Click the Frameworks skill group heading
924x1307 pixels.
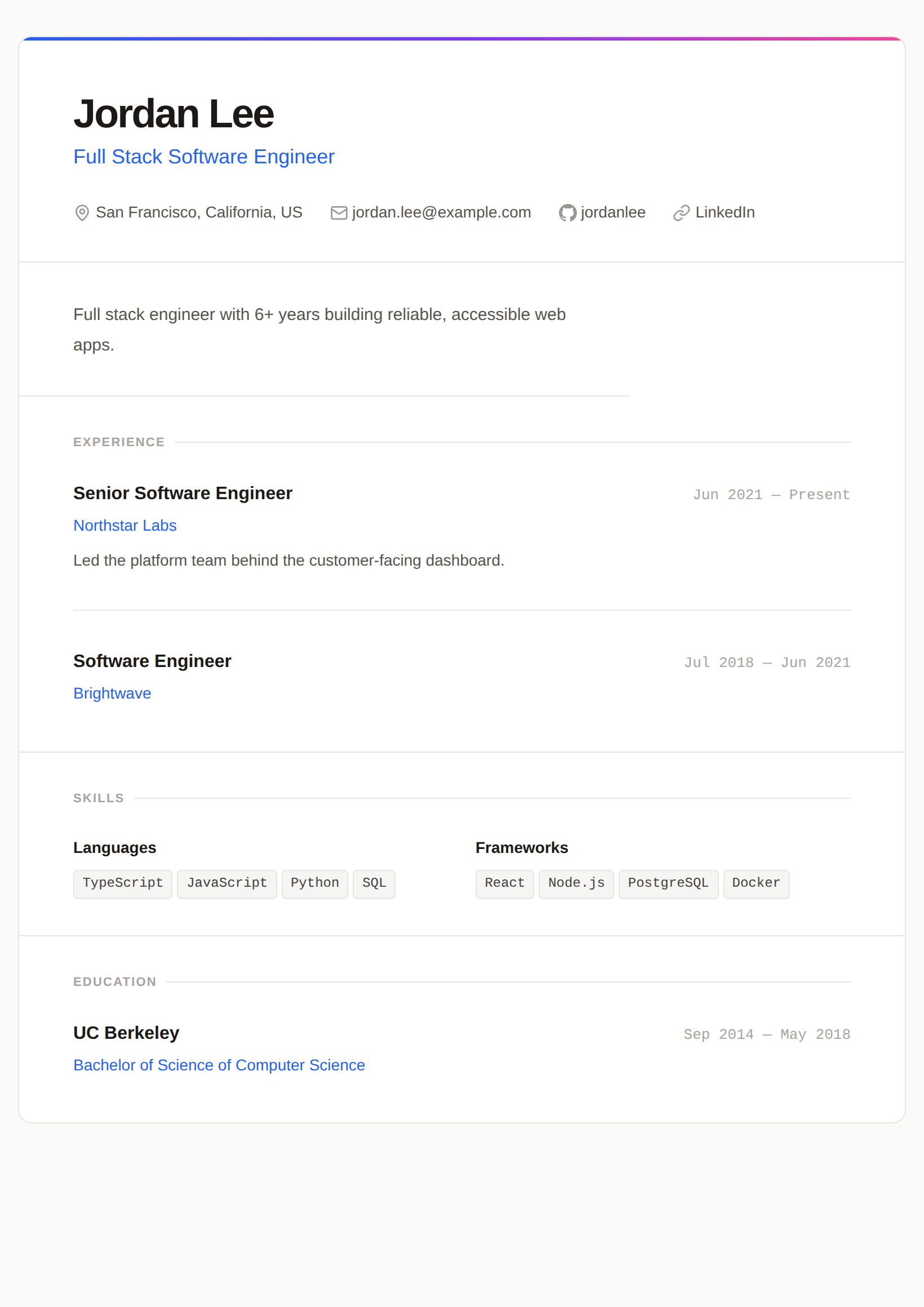click(522, 848)
